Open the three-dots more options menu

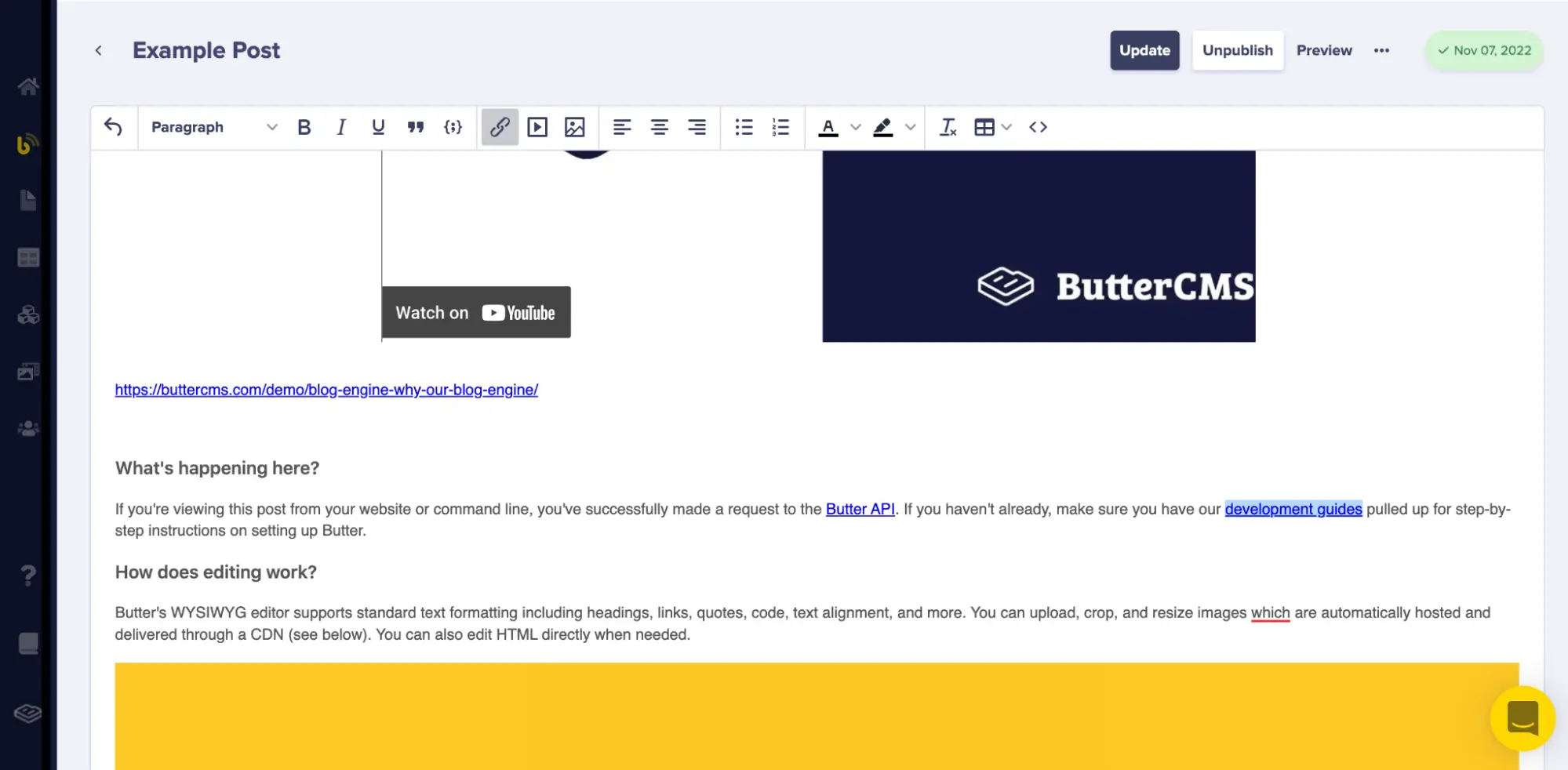pos(1381,50)
